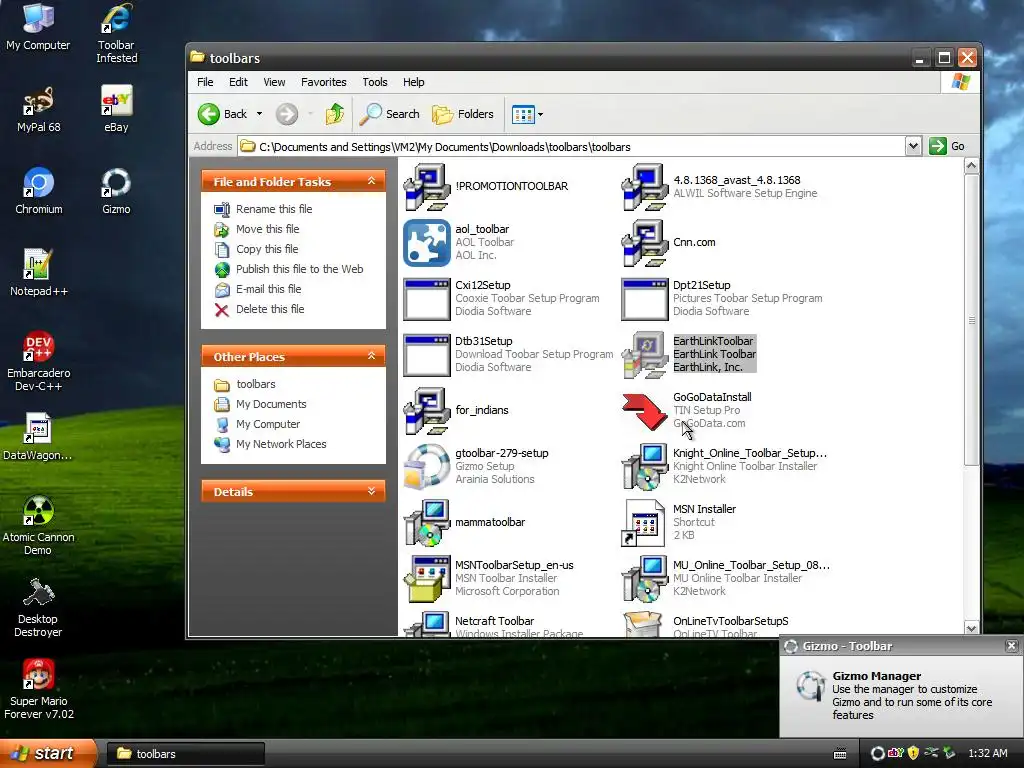Click Copy this file
The width and height of the screenshot is (1024, 768).
tap(267, 249)
